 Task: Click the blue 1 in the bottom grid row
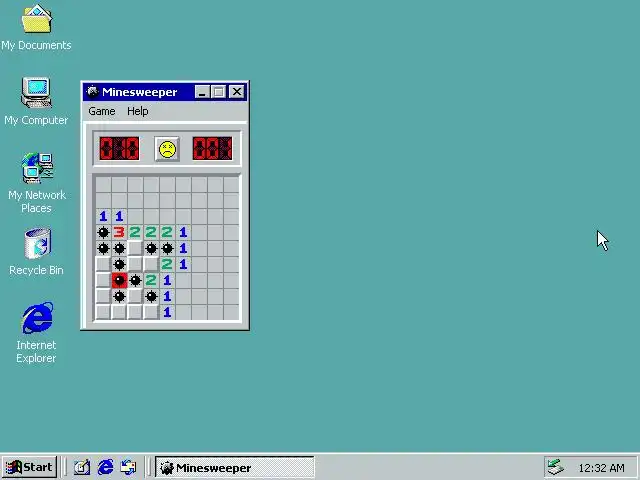(x=167, y=313)
